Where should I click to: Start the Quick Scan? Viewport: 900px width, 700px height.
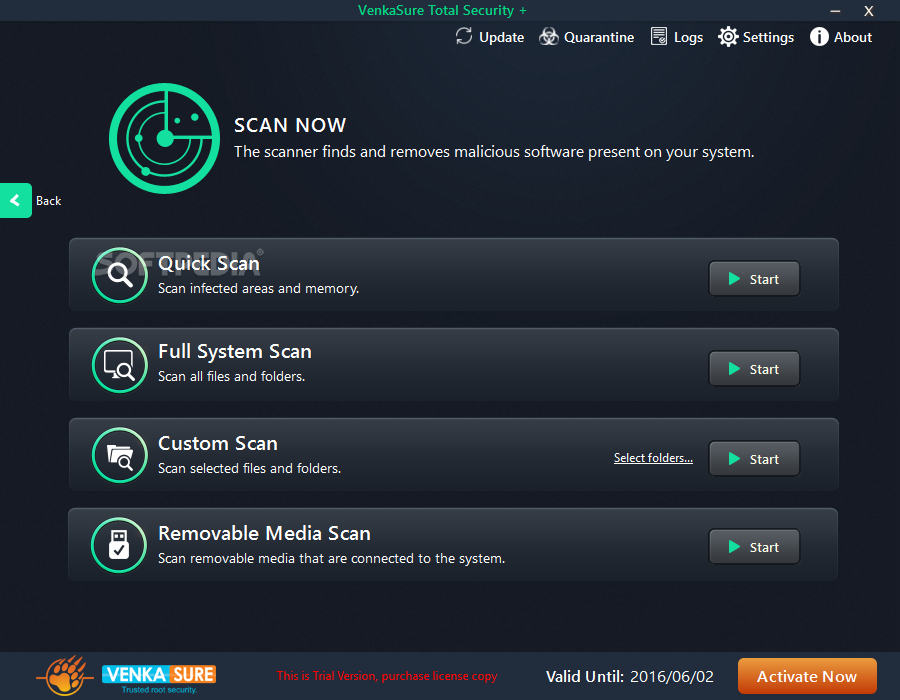point(754,279)
